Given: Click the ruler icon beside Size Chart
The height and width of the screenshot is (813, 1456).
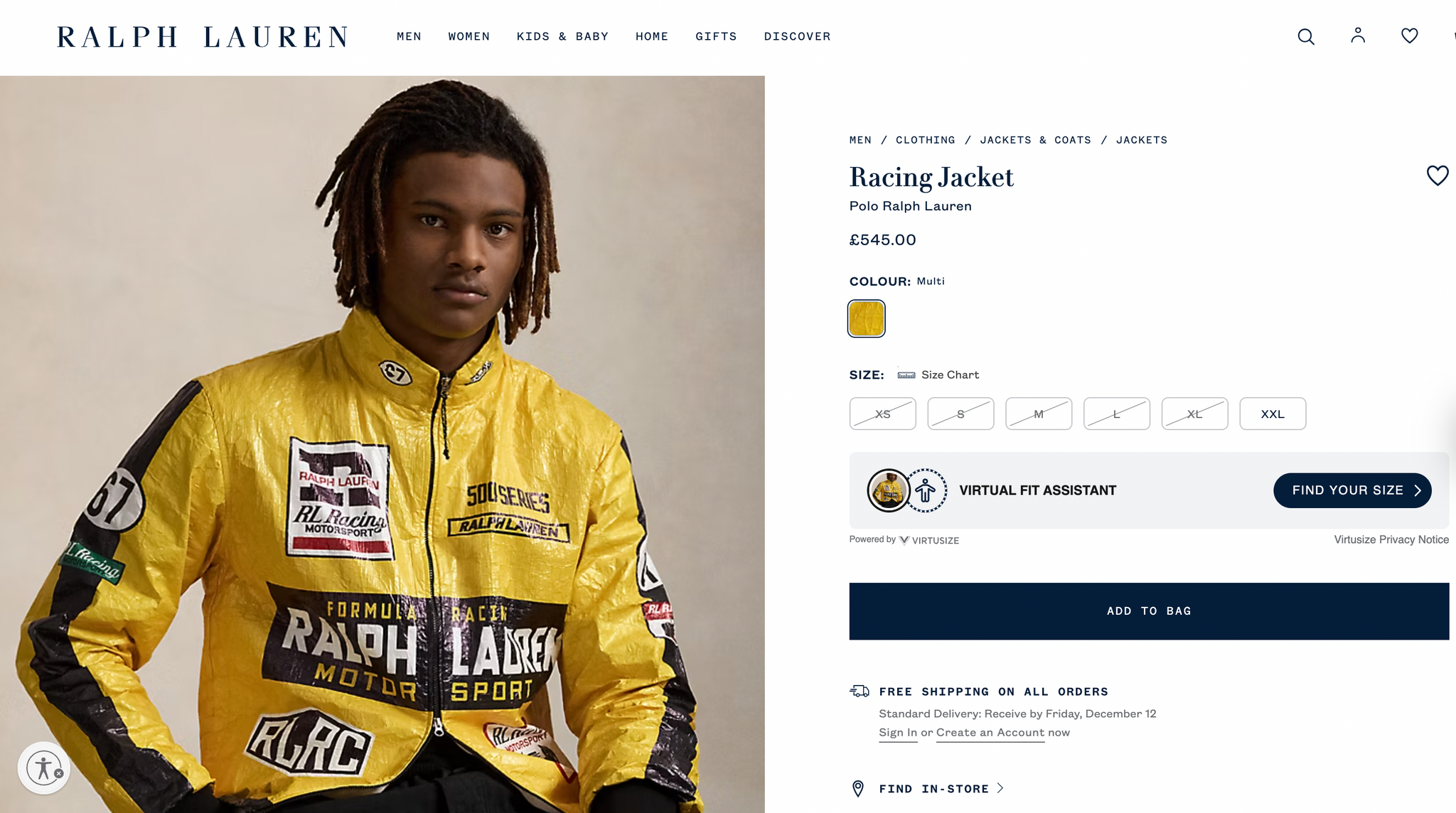Looking at the screenshot, I should click(x=906, y=375).
